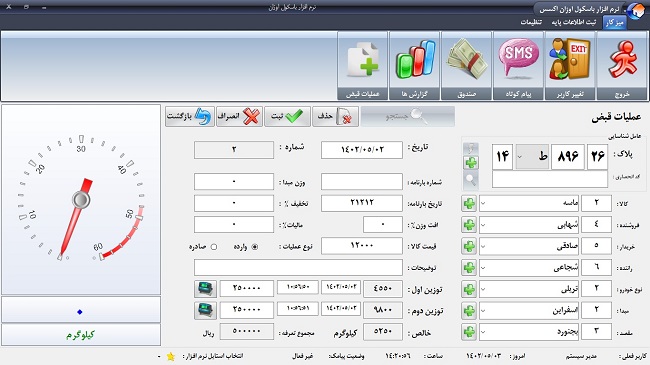The image size is (650, 365).
Task: Select the صادره (outgoing) radio button
Action: 213,247
